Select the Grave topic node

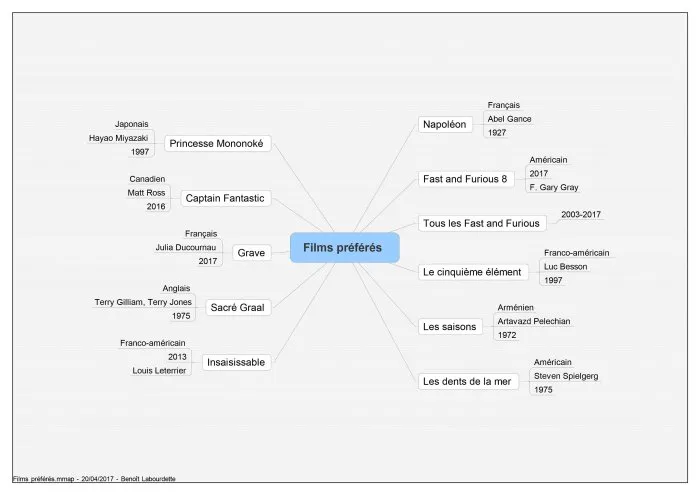251,253
